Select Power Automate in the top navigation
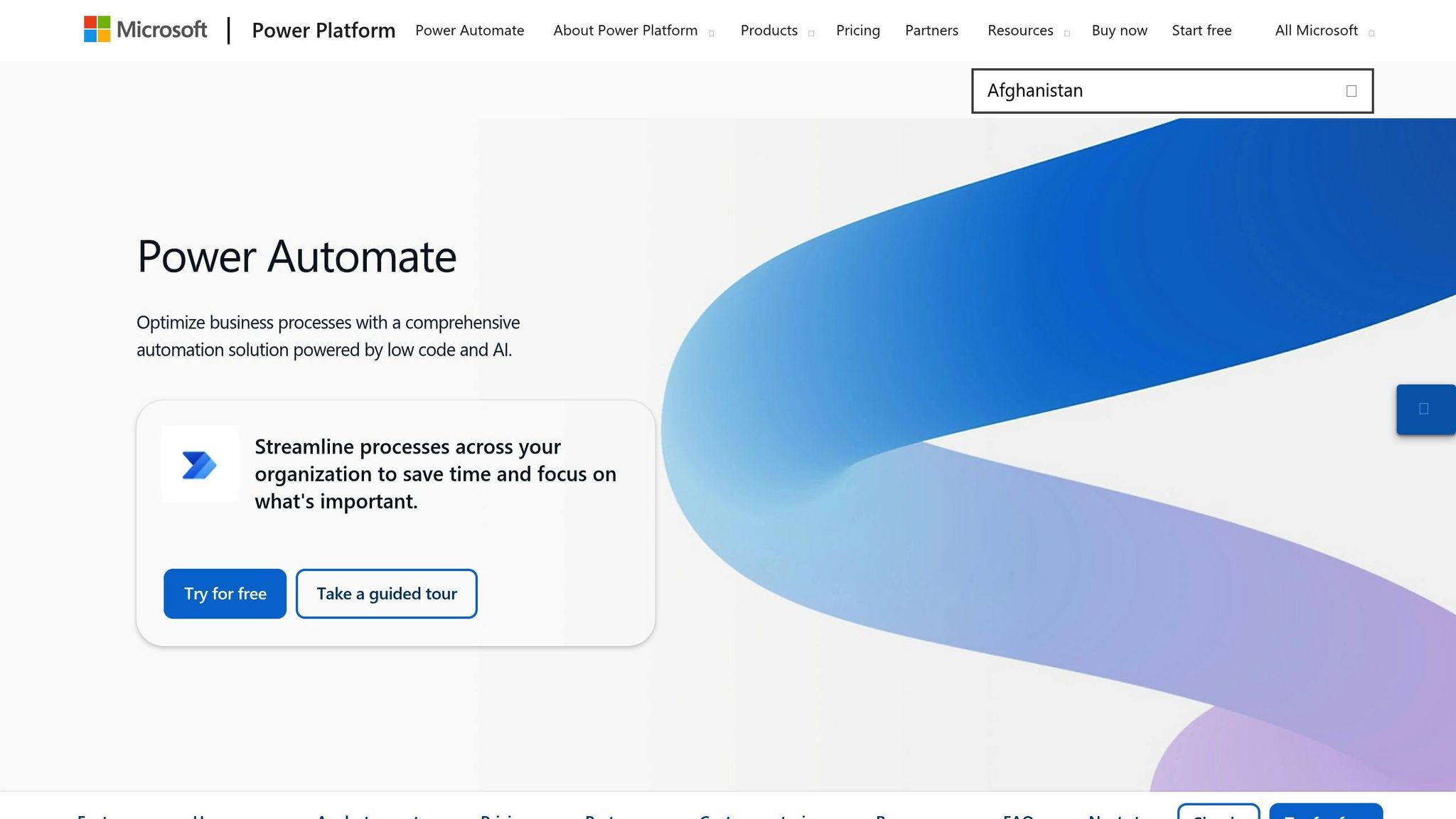The width and height of the screenshot is (1456, 819). [469, 31]
